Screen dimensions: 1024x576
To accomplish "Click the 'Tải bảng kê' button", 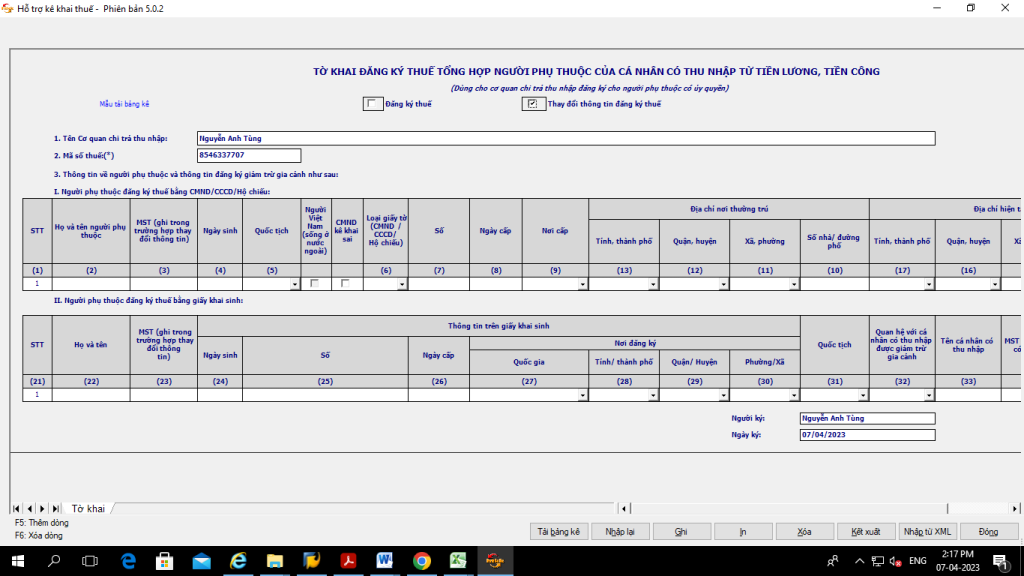I will [x=558, y=532].
